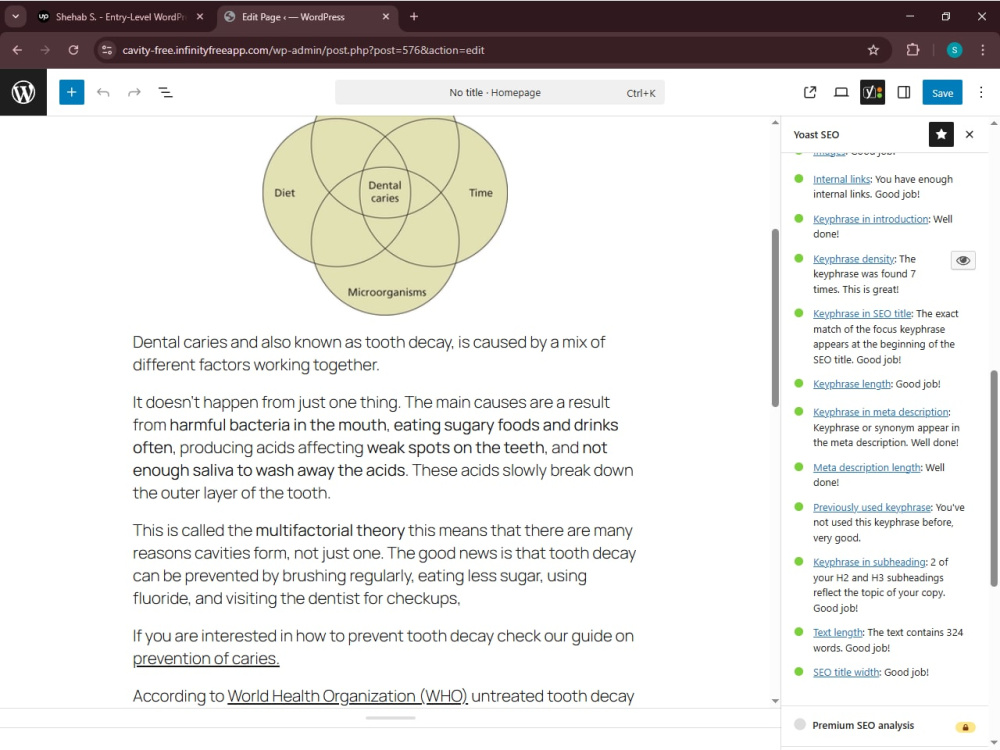The height and width of the screenshot is (750, 1000).
Task: Open the device preview options
Action: [x=841, y=92]
